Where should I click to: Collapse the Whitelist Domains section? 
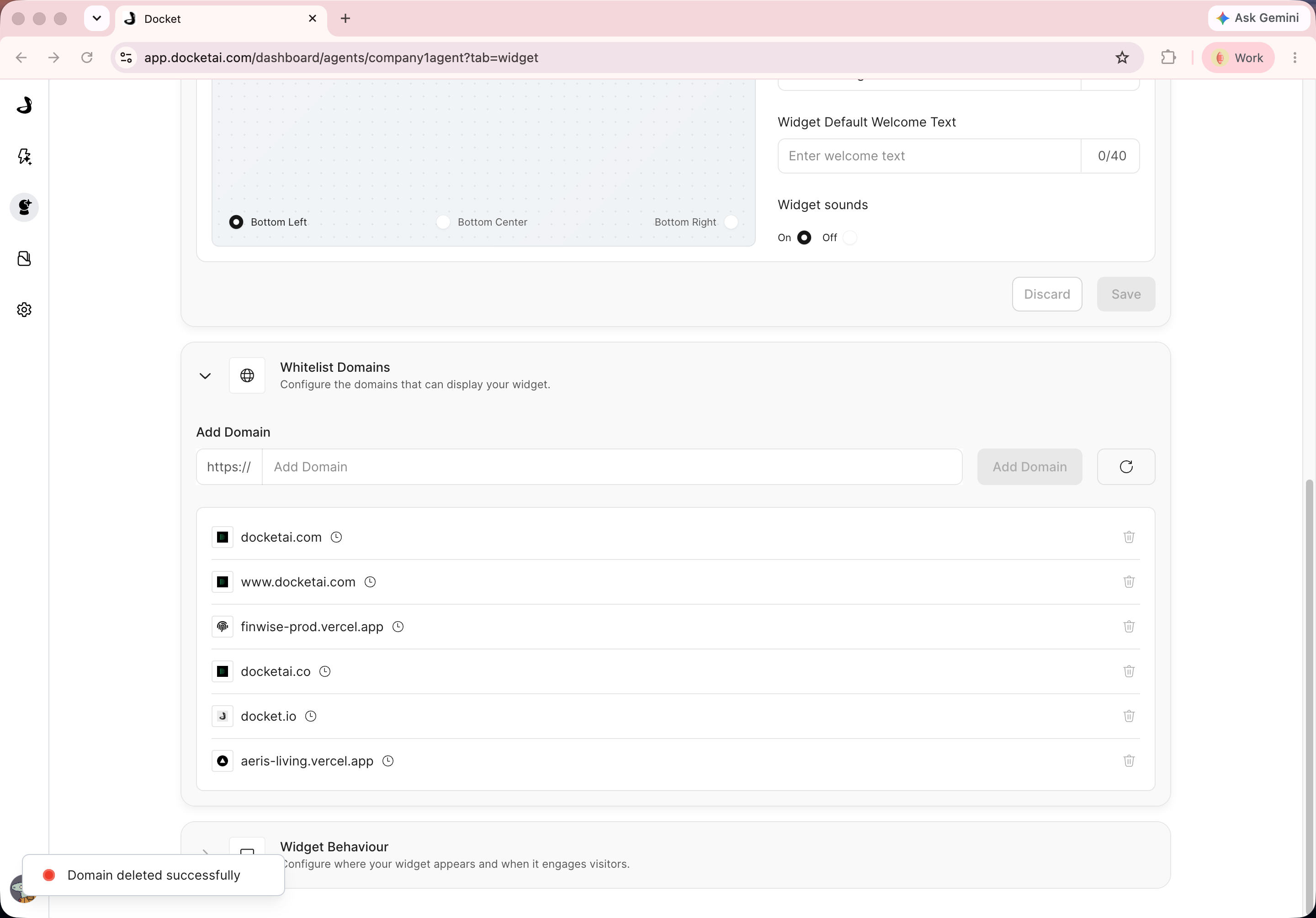click(205, 376)
